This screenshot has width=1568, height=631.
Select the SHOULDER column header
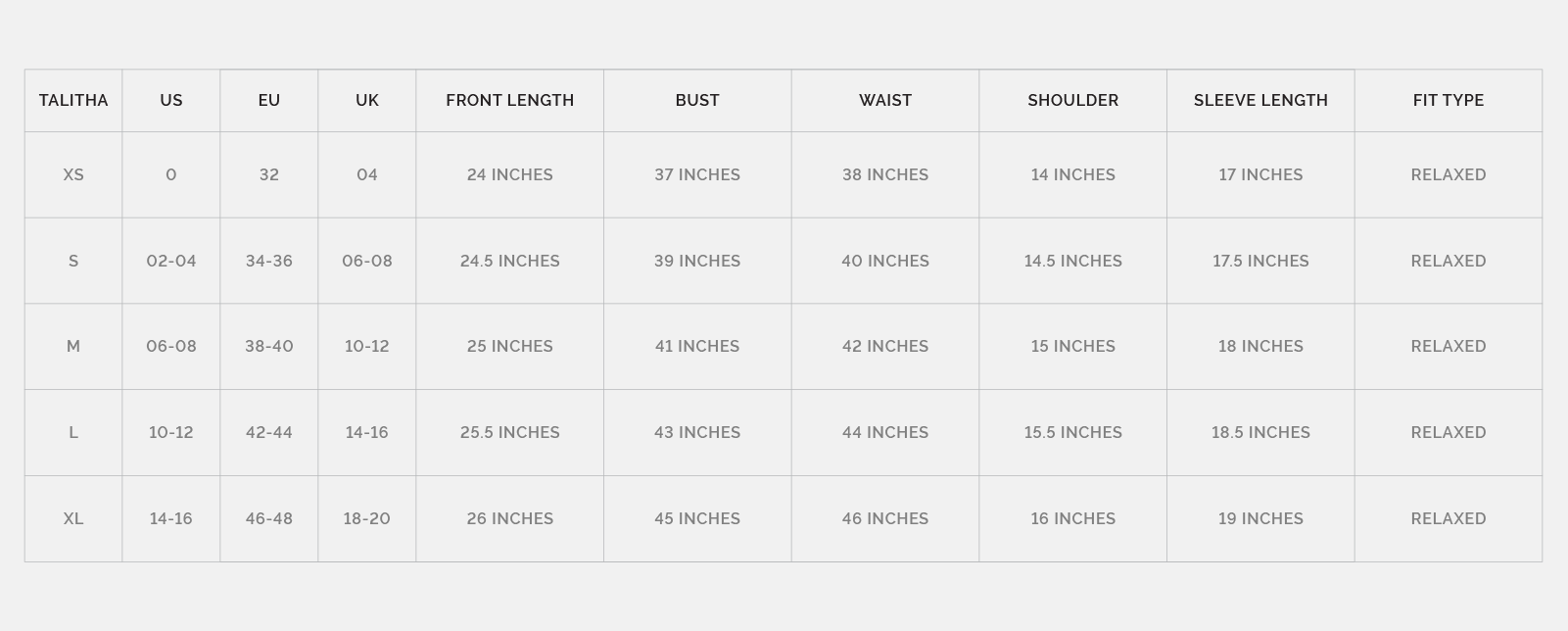1072,100
